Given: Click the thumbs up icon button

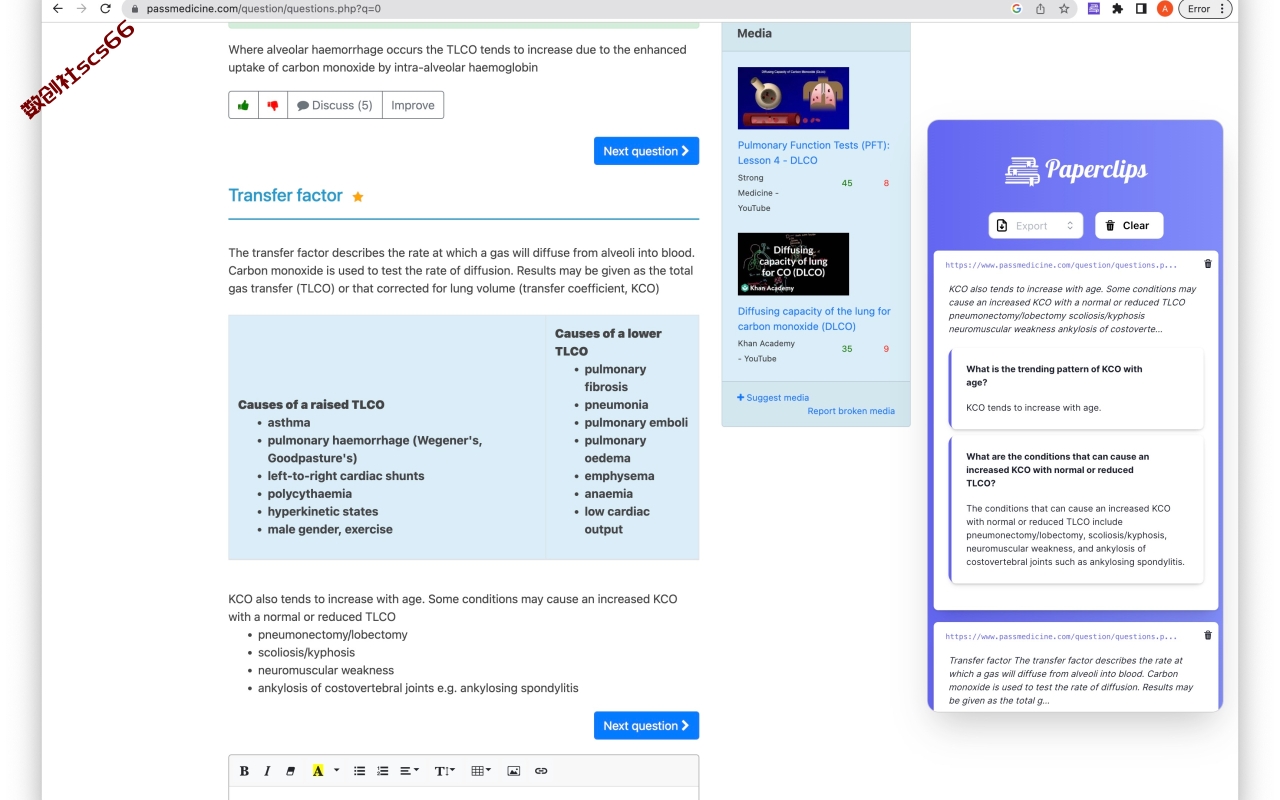Looking at the screenshot, I should click(x=243, y=105).
